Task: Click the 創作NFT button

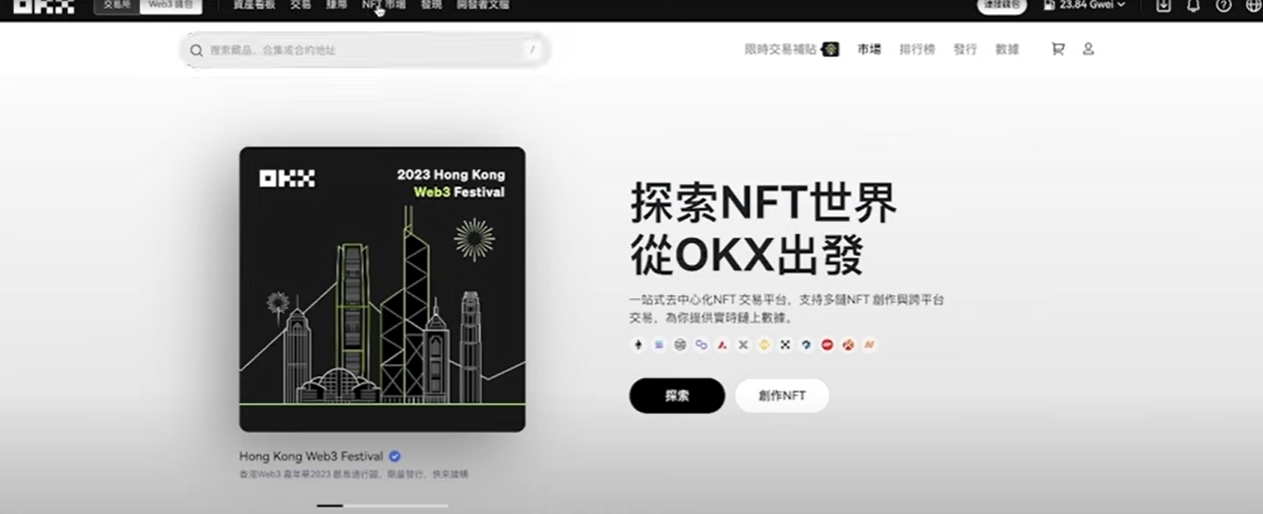Action: pyautogui.click(x=782, y=396)
